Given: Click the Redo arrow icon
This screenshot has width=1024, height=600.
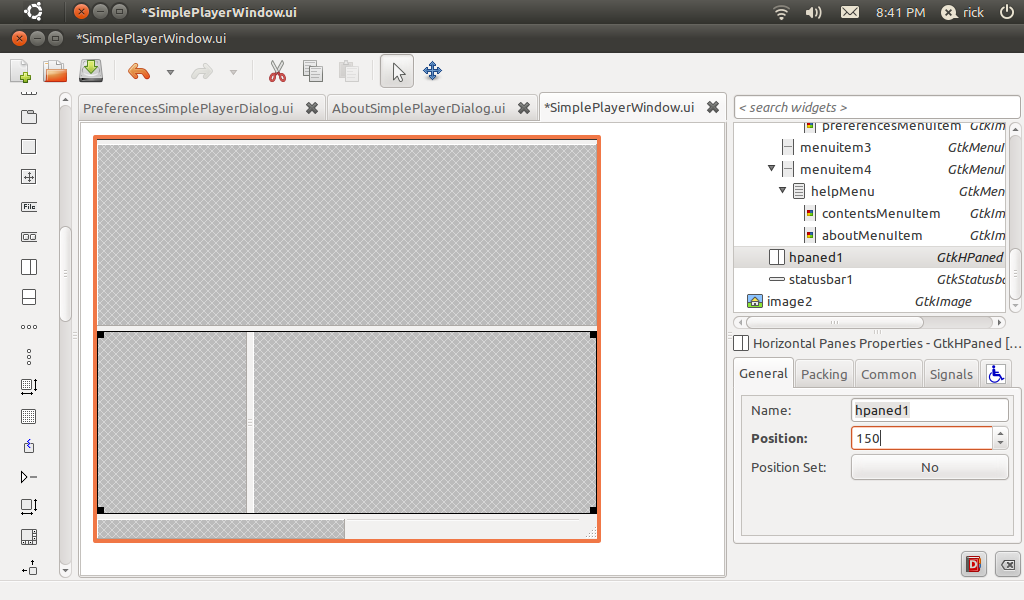Looking at the screenshot, I should click(x=202, y=71).
